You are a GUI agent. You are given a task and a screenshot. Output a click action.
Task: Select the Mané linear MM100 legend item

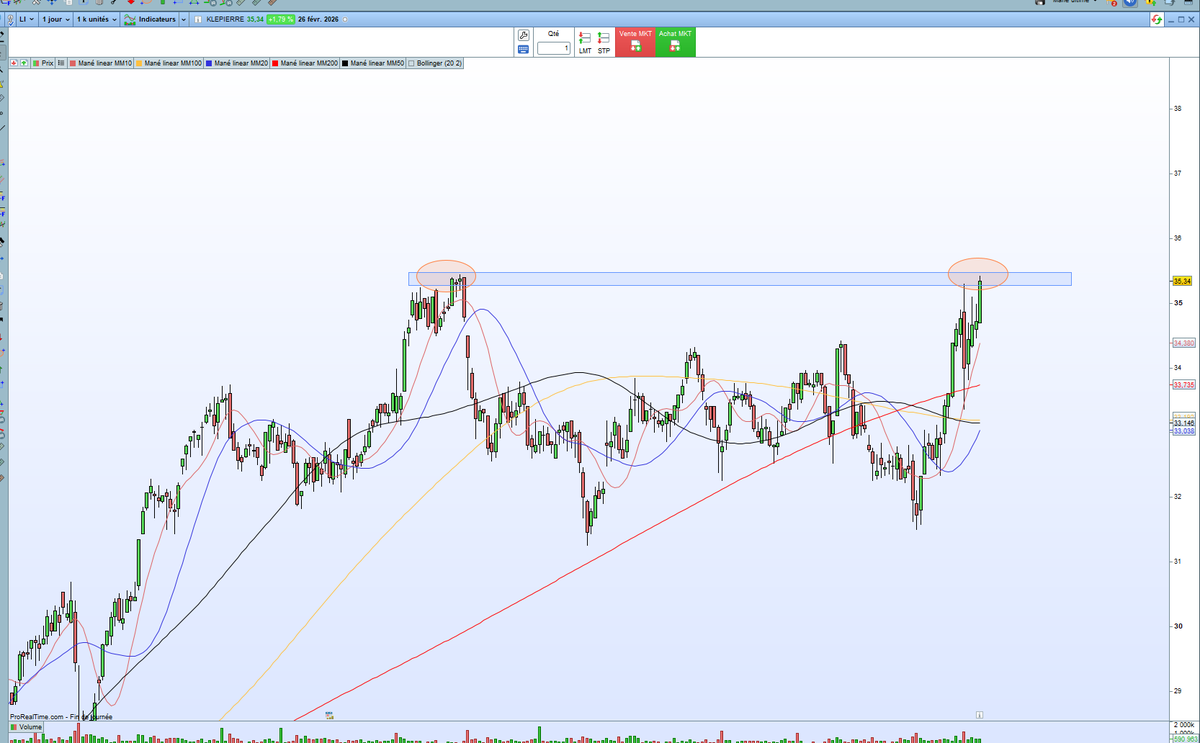(169, 63)
